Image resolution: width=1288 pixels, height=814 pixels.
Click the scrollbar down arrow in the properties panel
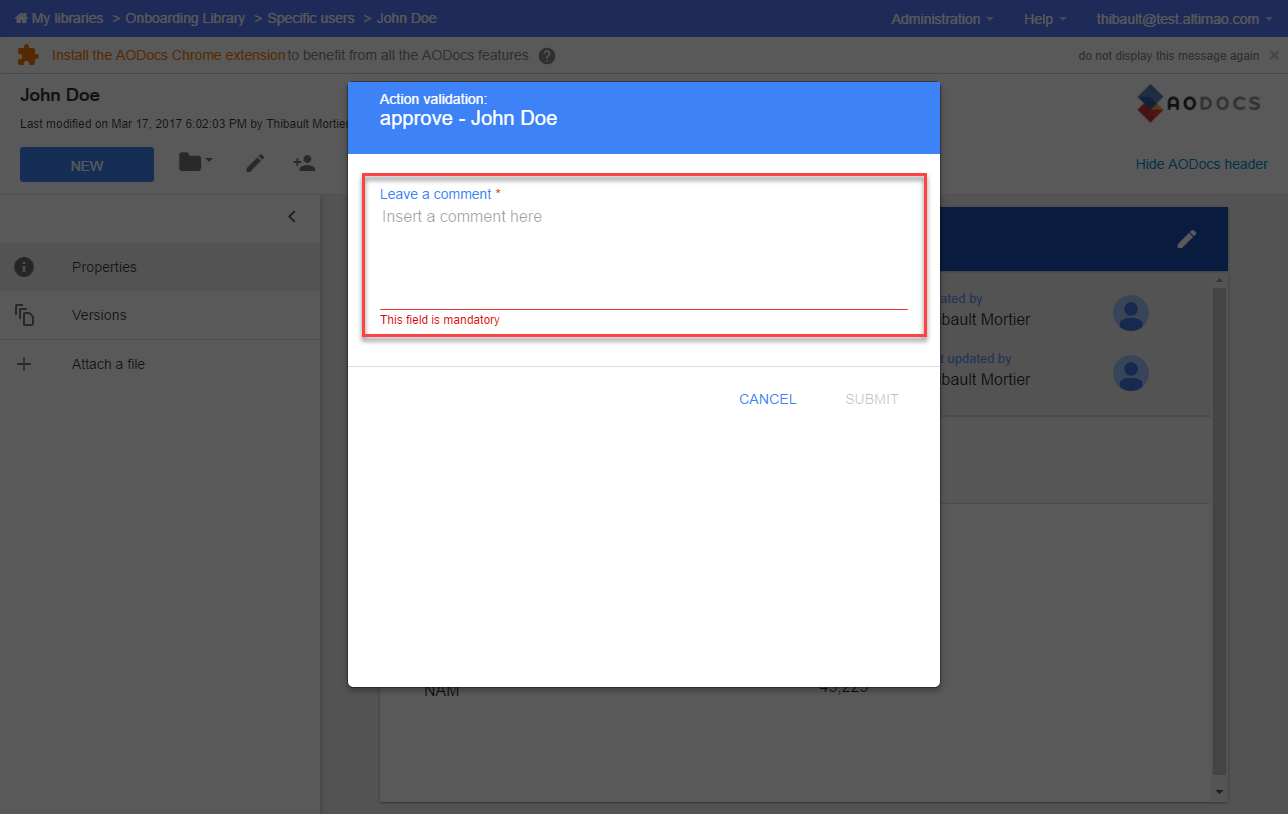(x=1219, y=791)
